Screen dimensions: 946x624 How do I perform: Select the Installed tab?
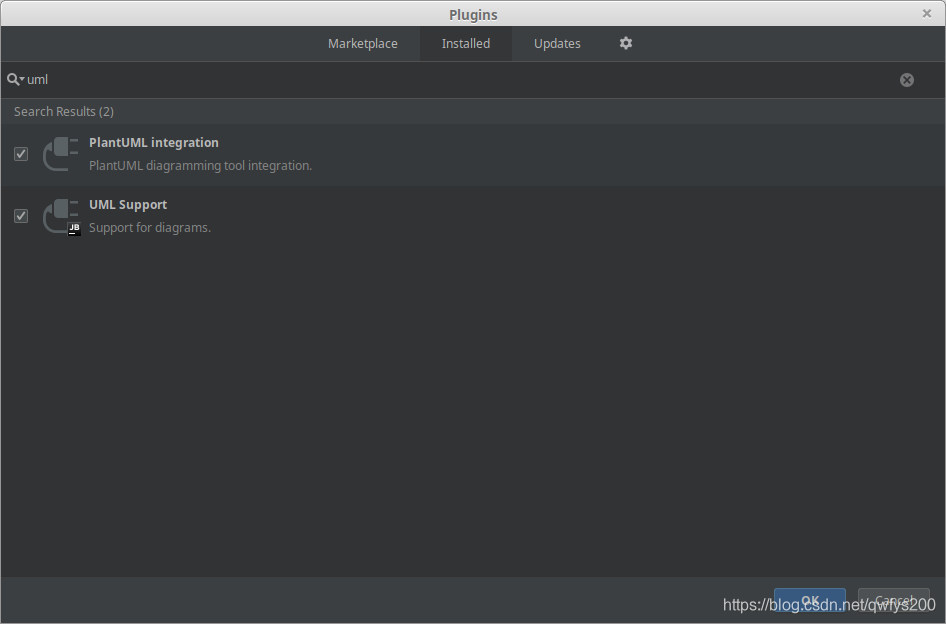(x=466, y=43)
